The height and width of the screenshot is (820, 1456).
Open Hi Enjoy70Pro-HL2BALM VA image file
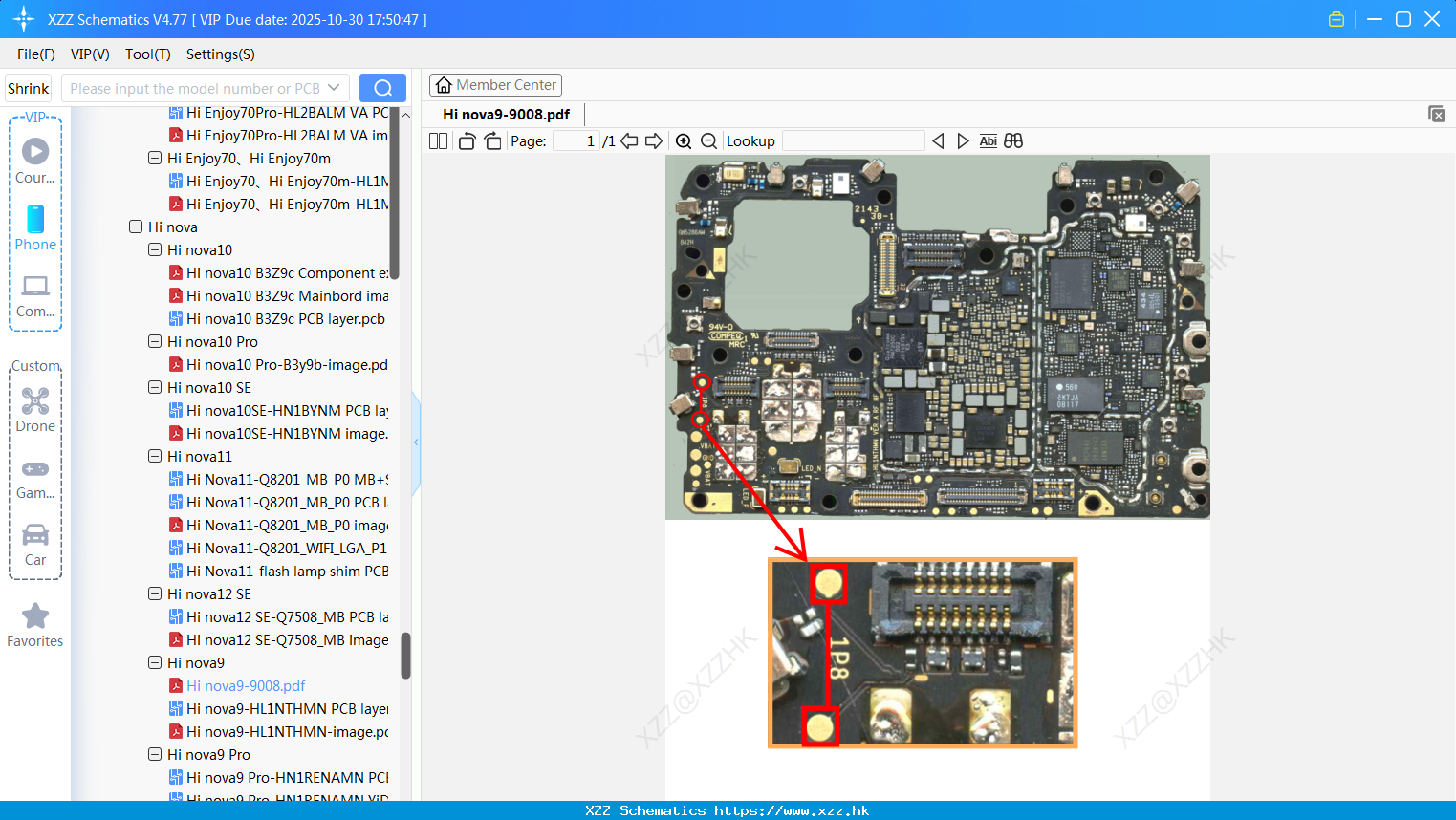279,136
